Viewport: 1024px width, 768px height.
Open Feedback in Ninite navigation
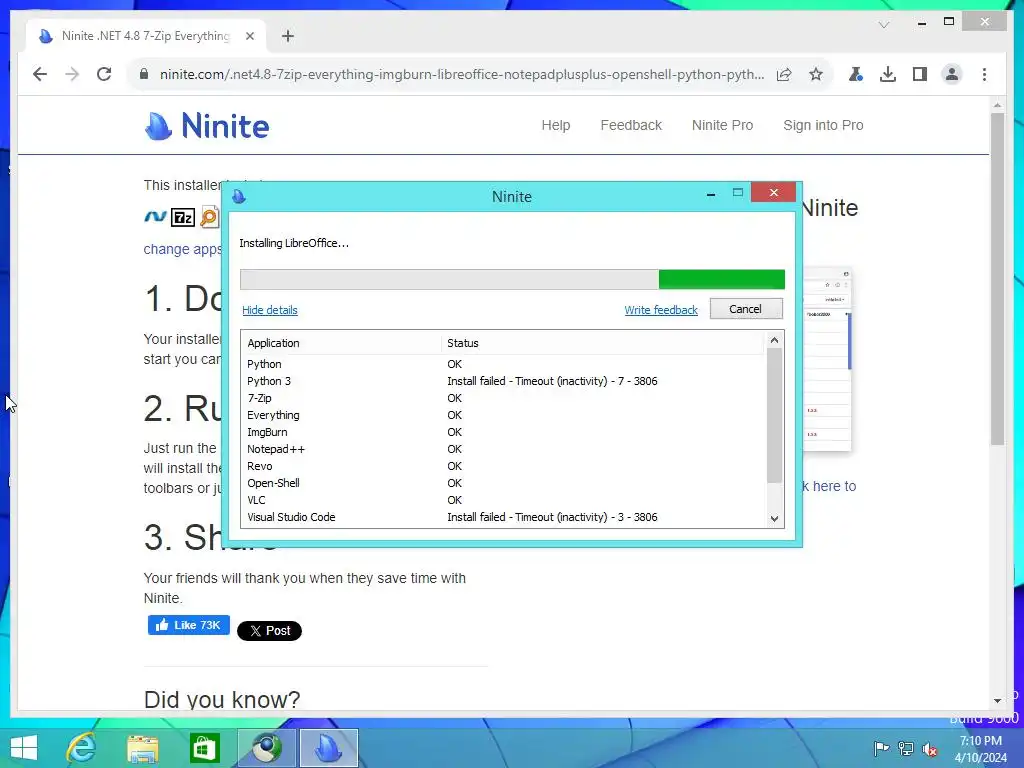[631, 125]
